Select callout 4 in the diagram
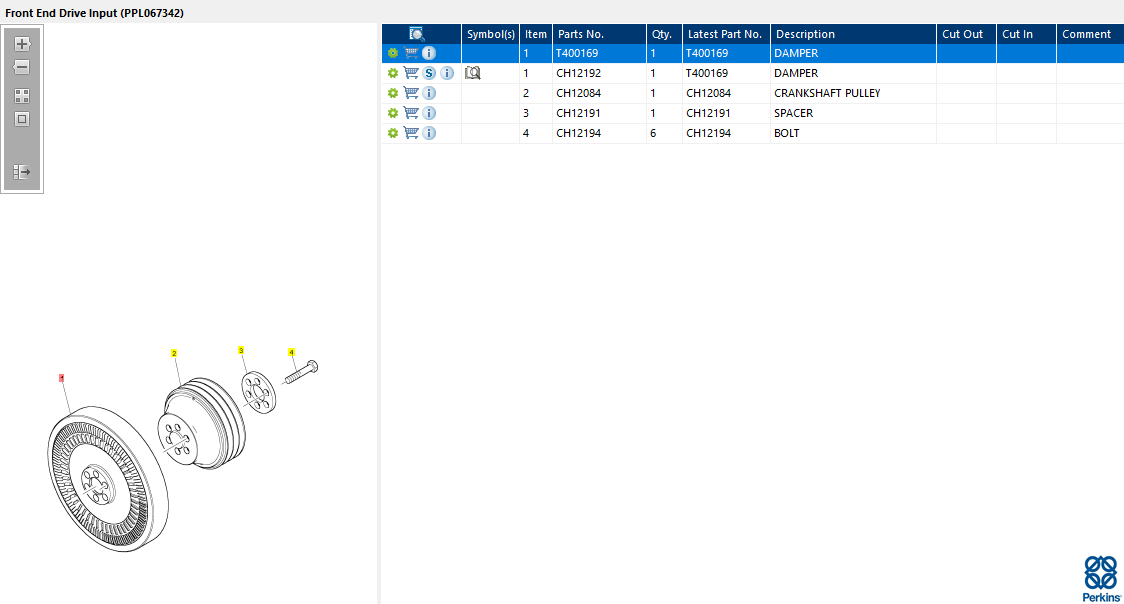 coord(291,352)
